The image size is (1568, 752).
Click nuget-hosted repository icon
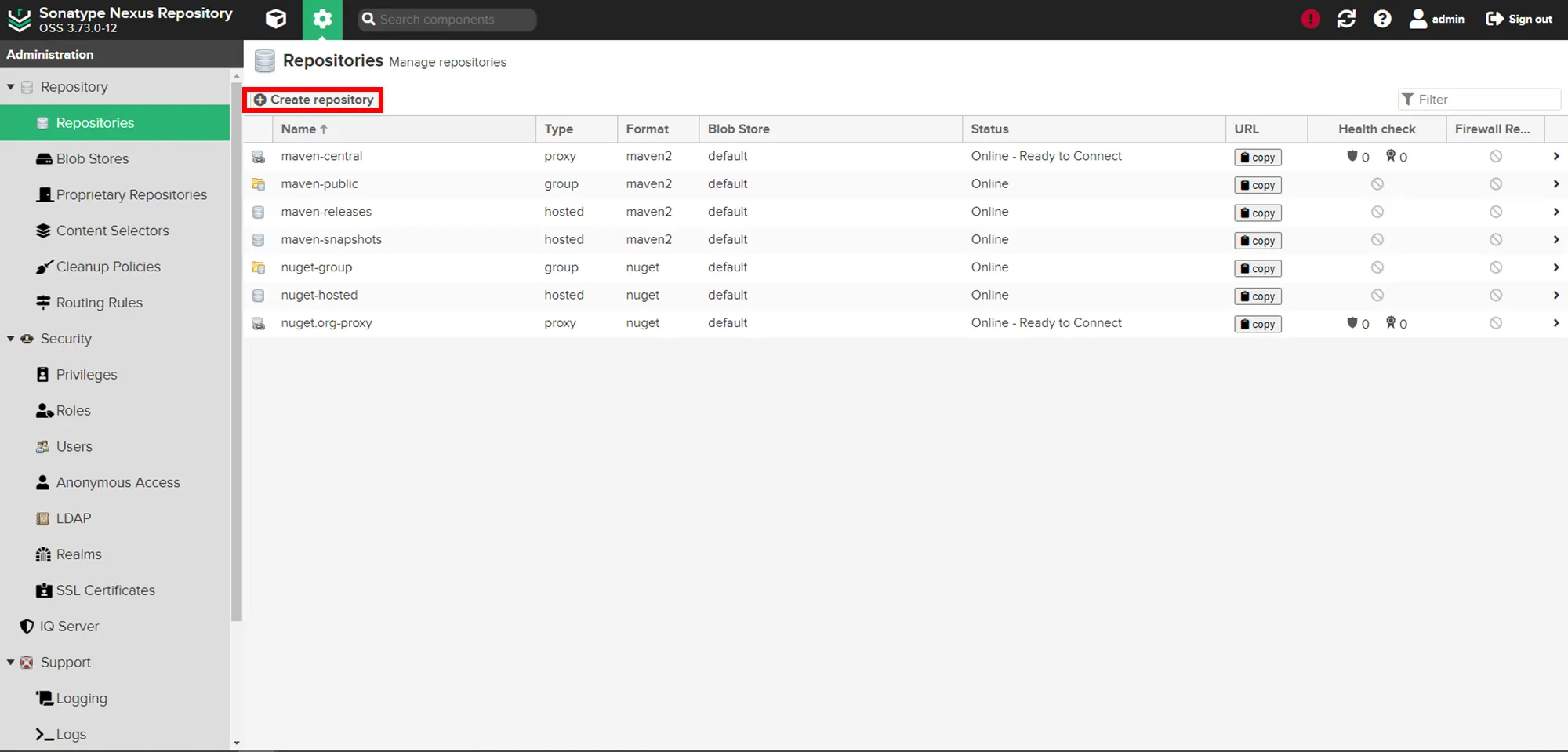click(x=258, y=296)
